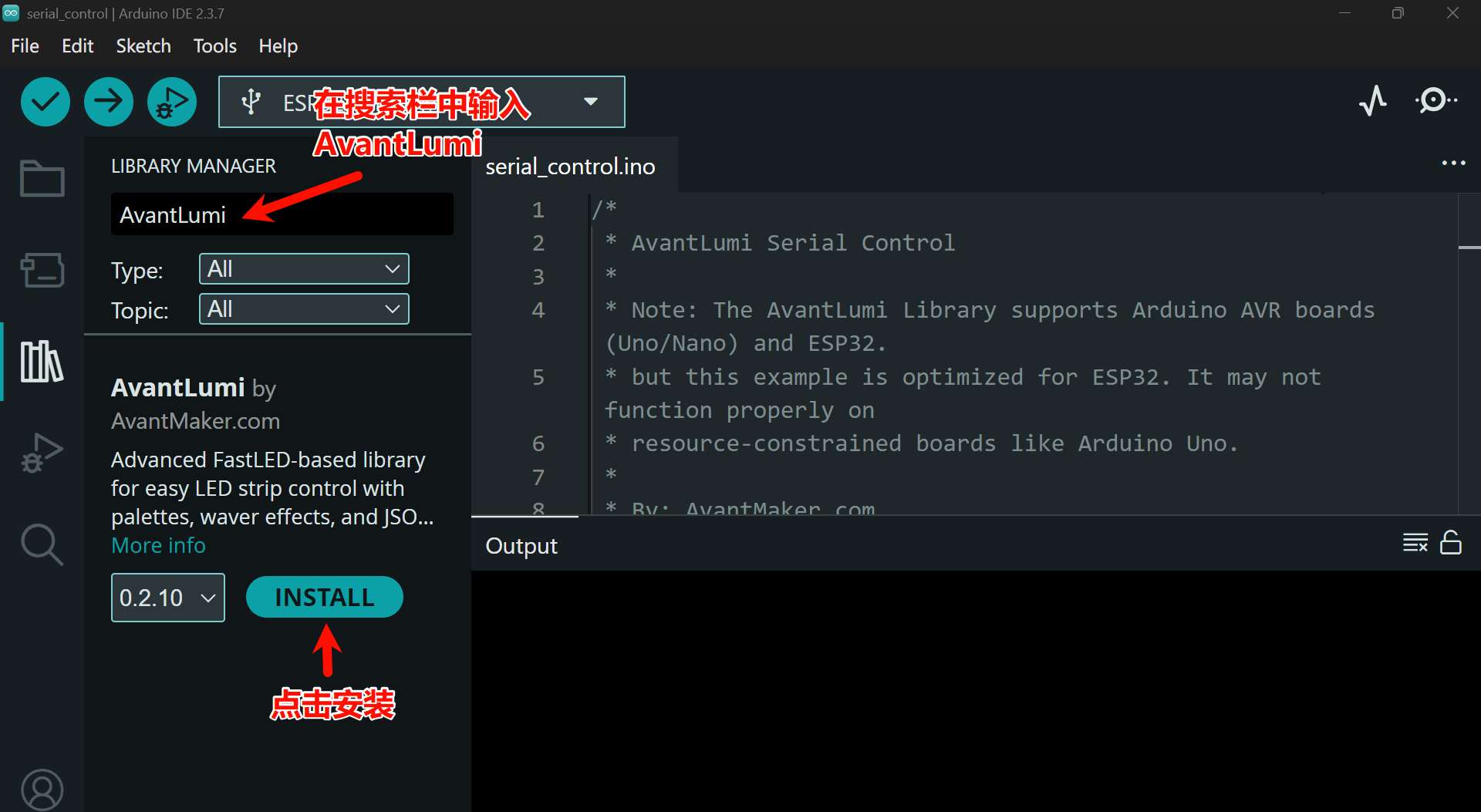Viewport: 1481px width, 812px height.
Task: Open the File menu
Action: [x=25, y=46]
